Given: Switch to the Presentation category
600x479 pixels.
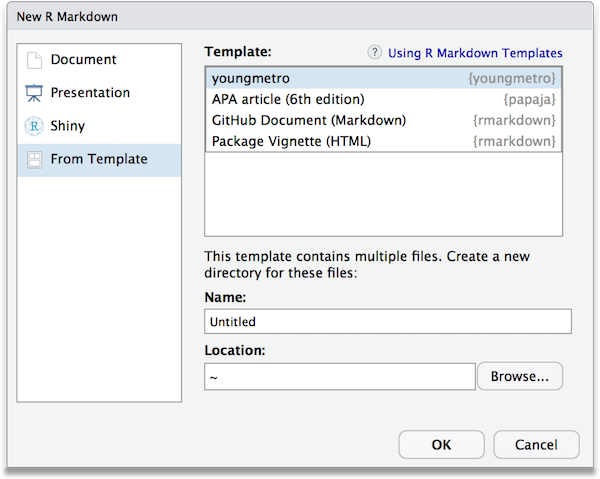Looking at the screenshot, I should click(90, 93).
